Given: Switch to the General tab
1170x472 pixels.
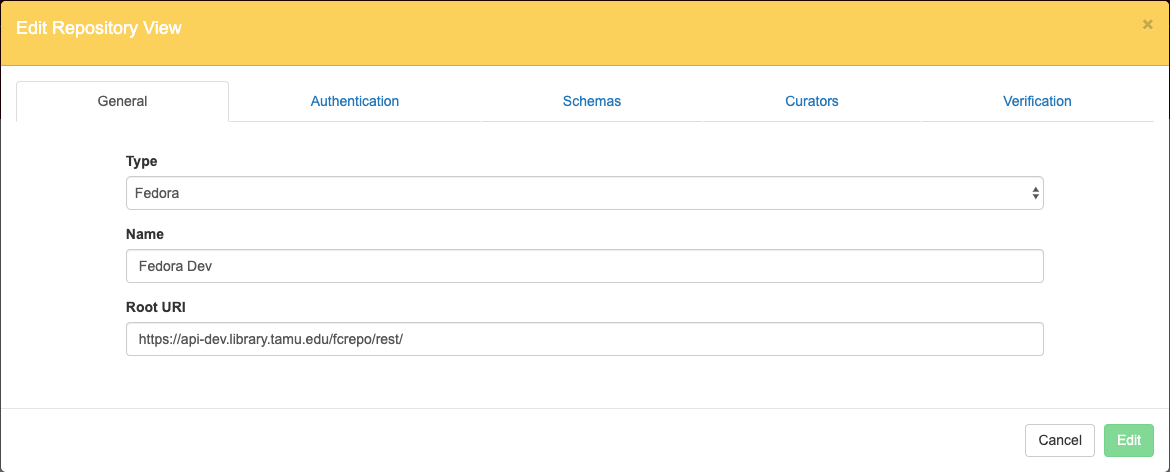Looking at the screenshot, I should click(122, 101).
